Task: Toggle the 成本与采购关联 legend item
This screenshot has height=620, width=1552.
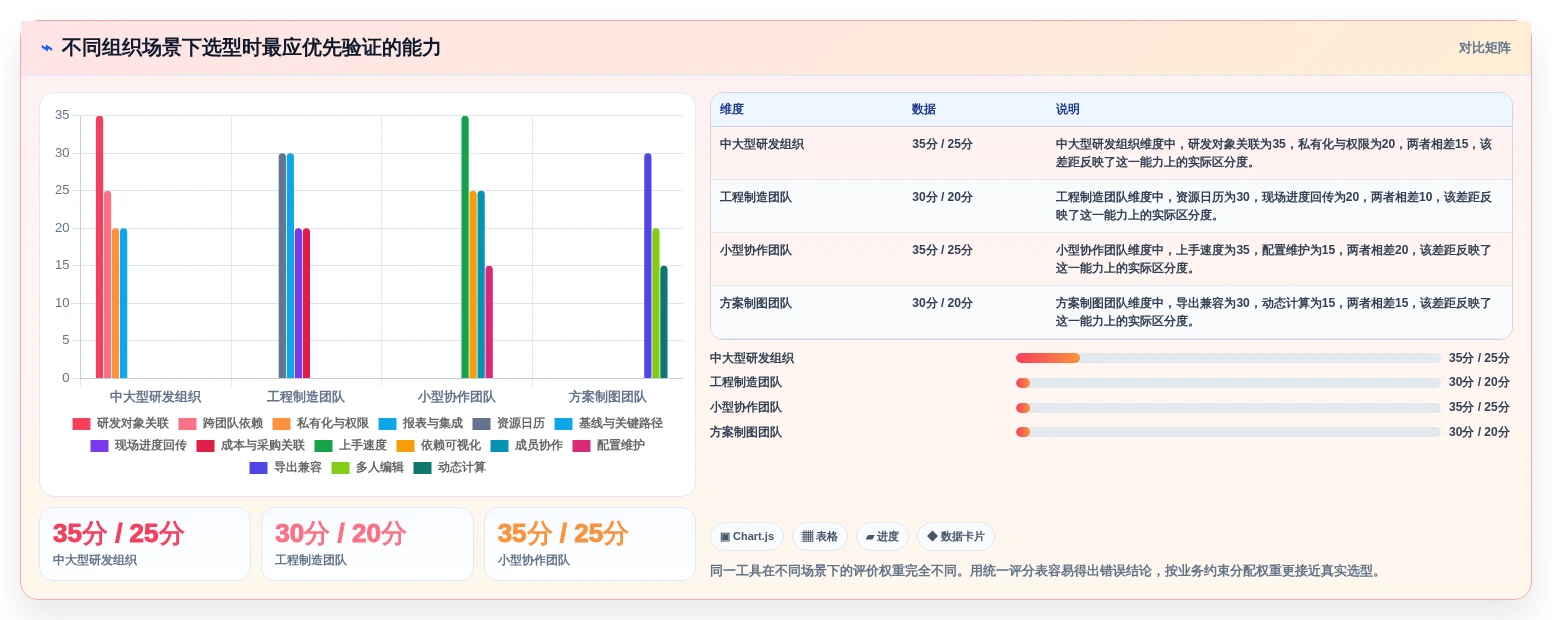Action: point(250,446)
